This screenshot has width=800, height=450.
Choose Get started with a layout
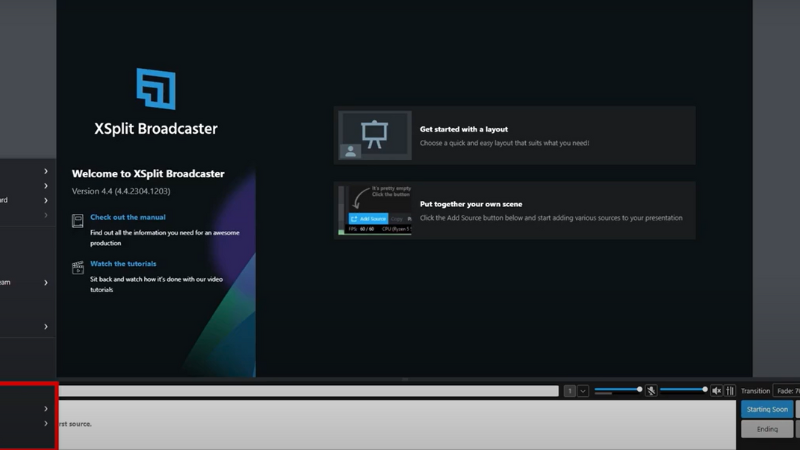(514, 135)
